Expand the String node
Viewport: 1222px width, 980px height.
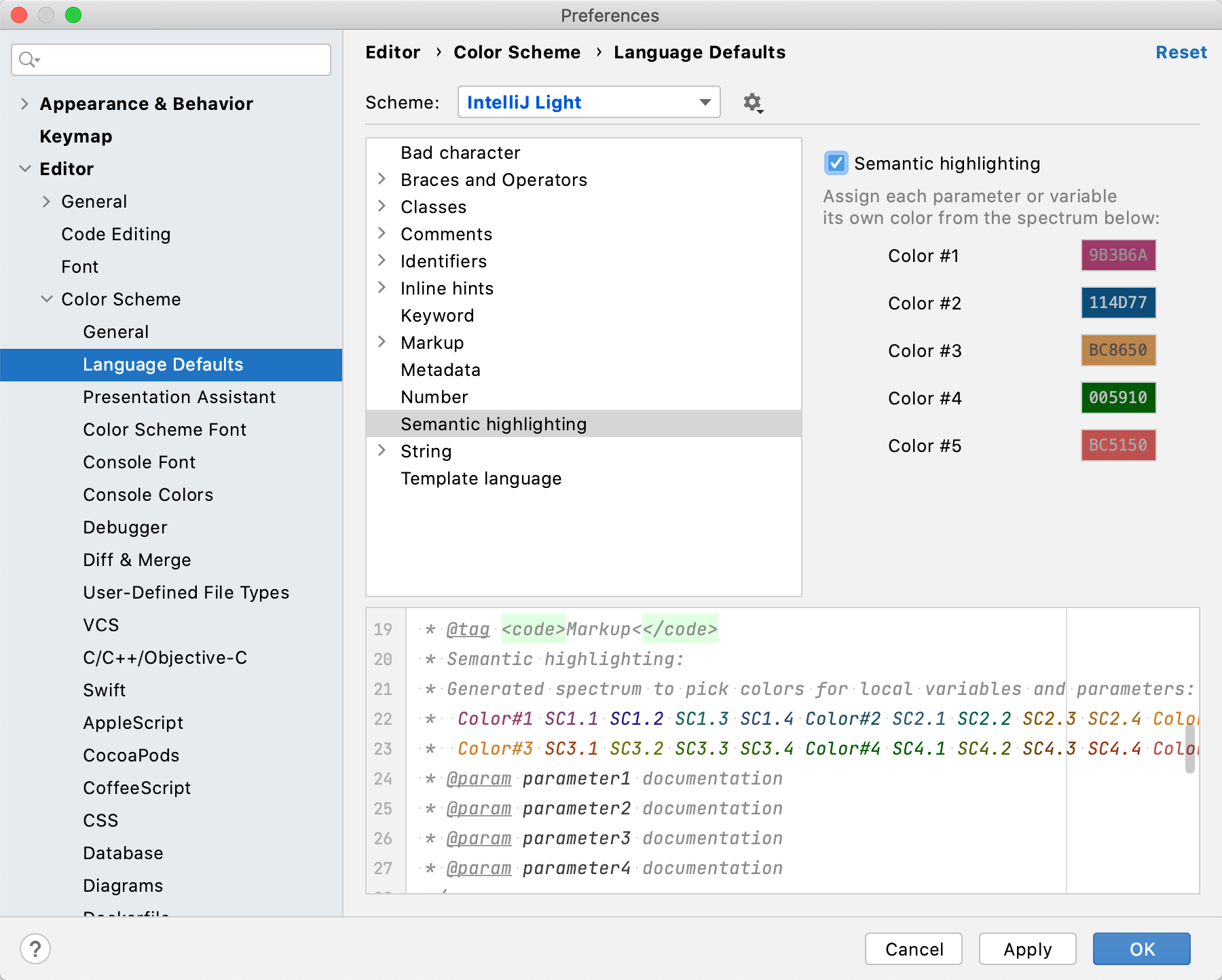click(x=382, y=451)
